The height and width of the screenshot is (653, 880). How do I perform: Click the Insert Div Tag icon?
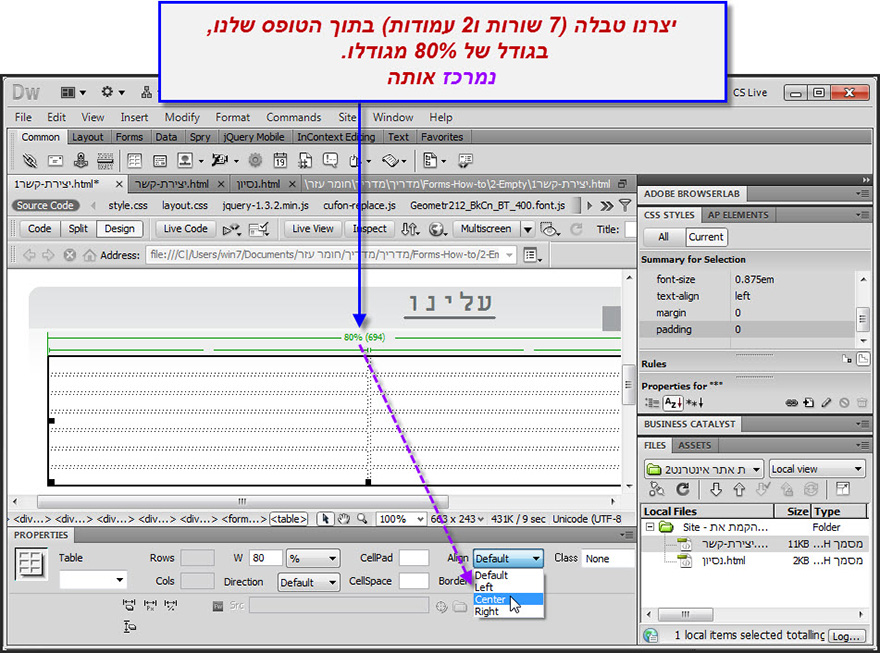point(160,161)
